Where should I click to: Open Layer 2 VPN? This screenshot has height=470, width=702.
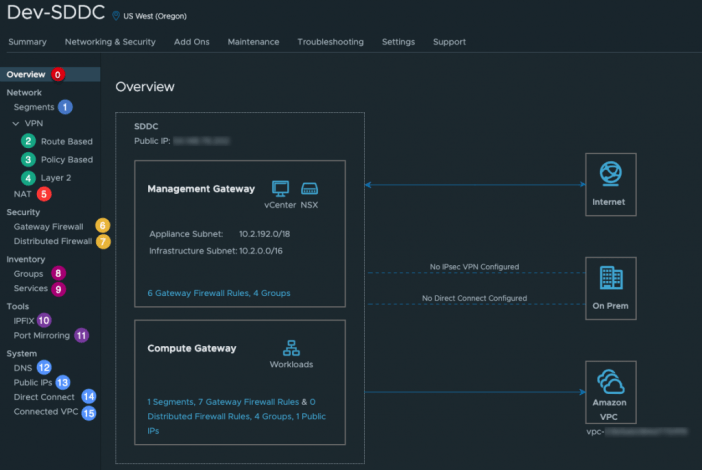point(56,178)
